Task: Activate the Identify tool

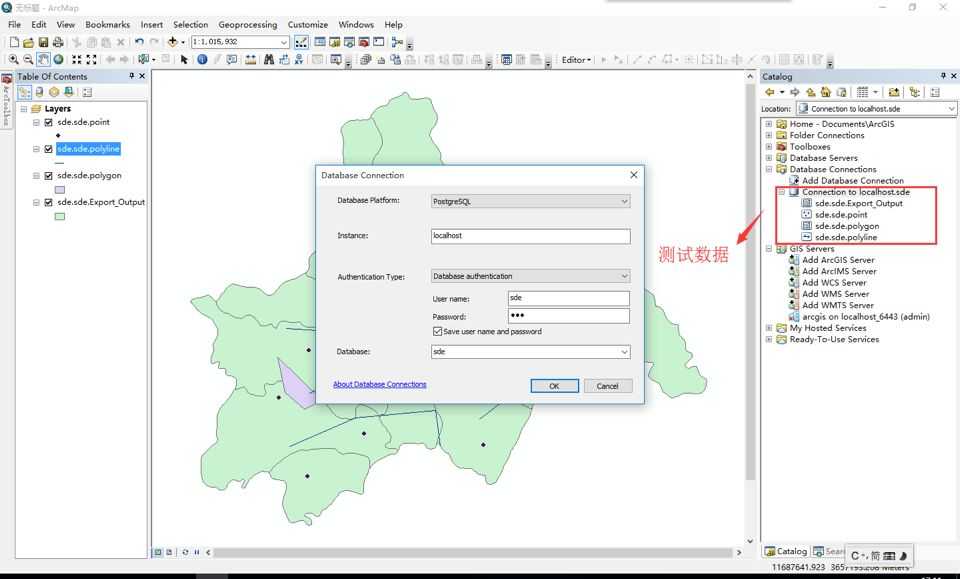Action: click(202, 59)
